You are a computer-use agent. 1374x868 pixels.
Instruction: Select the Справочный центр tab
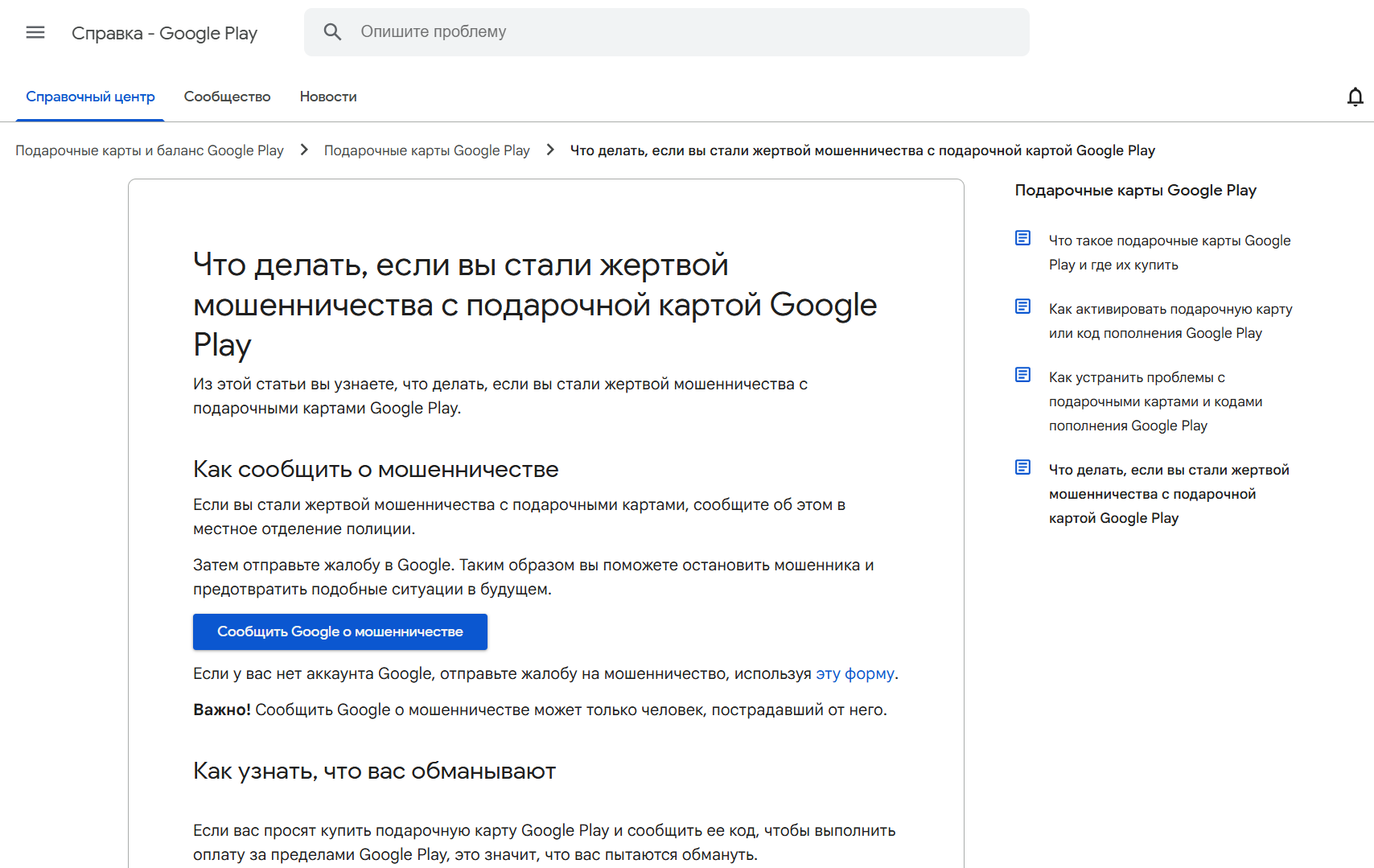(90, 97)
